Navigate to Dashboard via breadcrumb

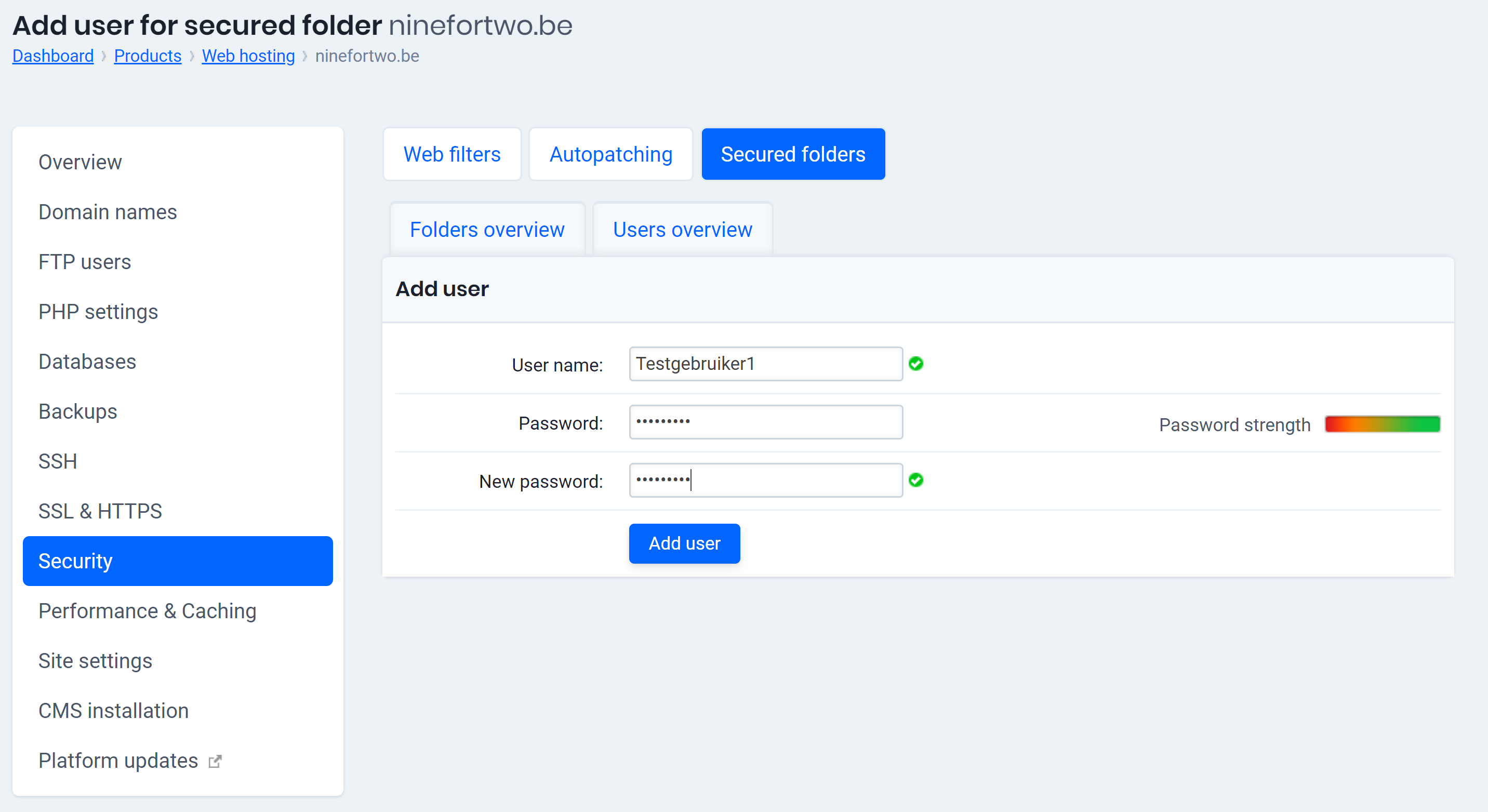(x=52, y=56)
